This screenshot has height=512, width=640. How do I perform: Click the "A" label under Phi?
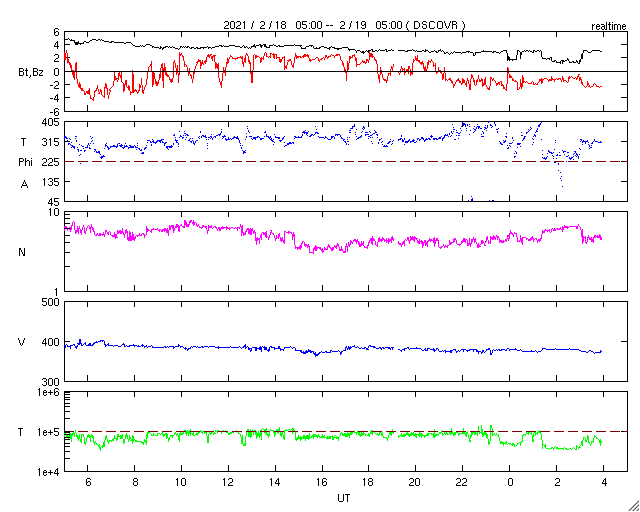[24, 185]
